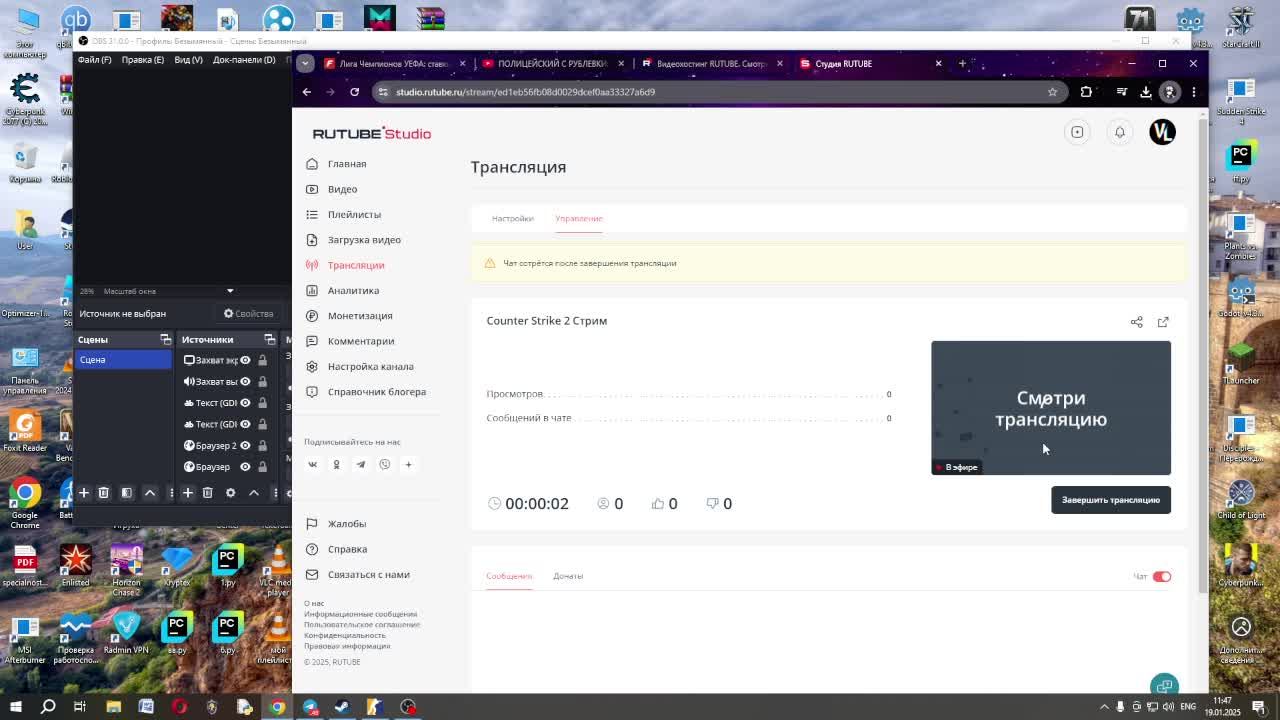The height and width of the screenshot is (720, 1280).
Task: Open Windows Search from the taskbar
Action: pos(48,707)
